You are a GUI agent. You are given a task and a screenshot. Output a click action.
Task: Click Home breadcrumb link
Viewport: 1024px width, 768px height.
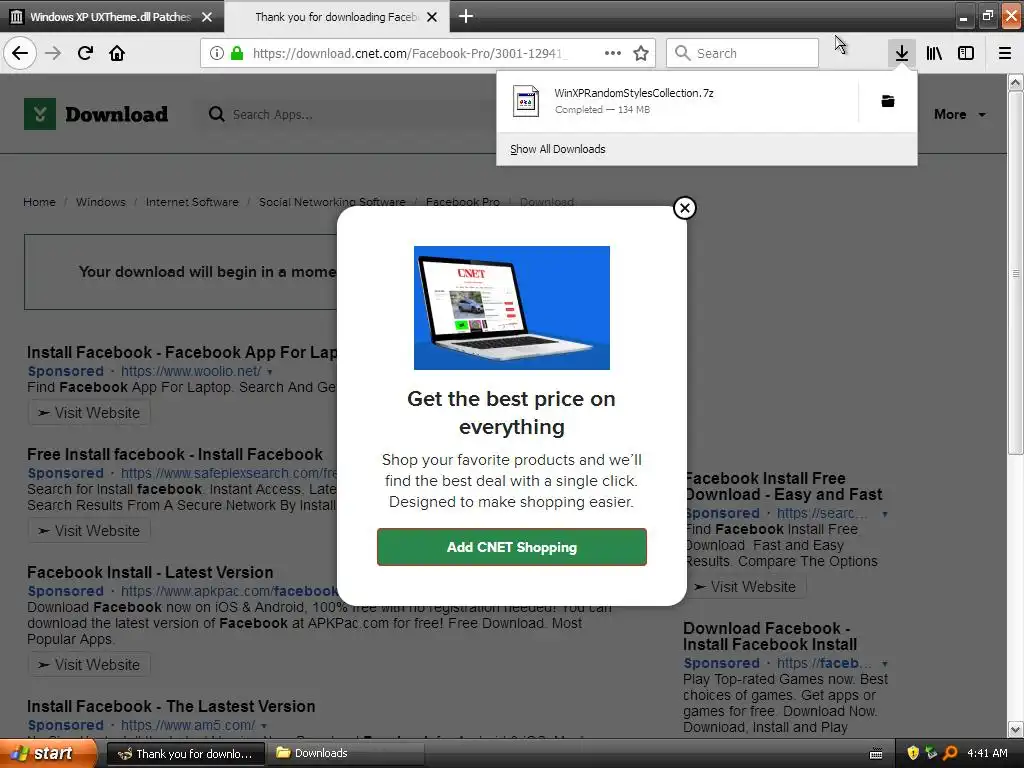39,202
